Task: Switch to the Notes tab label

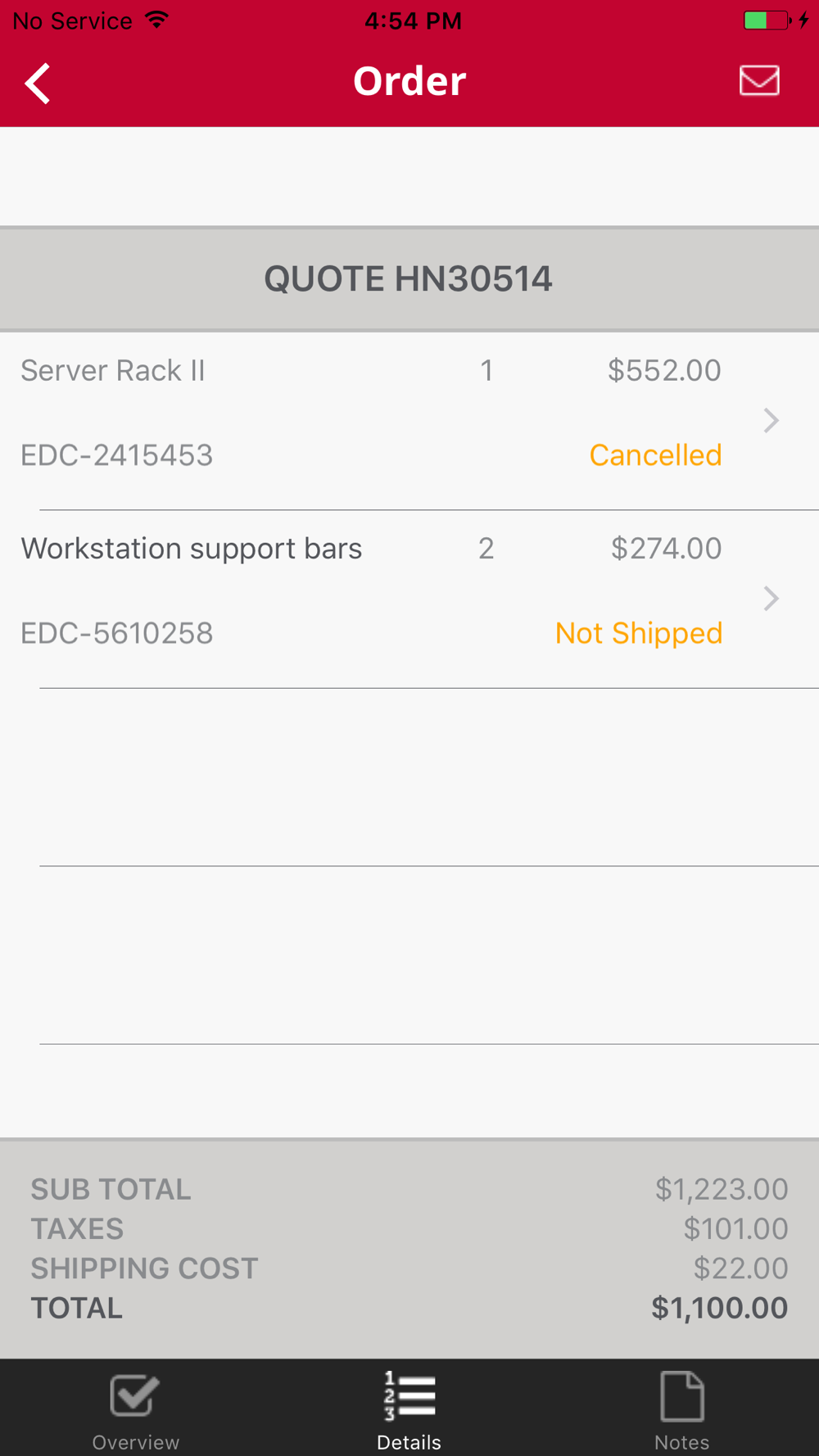Action: pos(682,1442)
